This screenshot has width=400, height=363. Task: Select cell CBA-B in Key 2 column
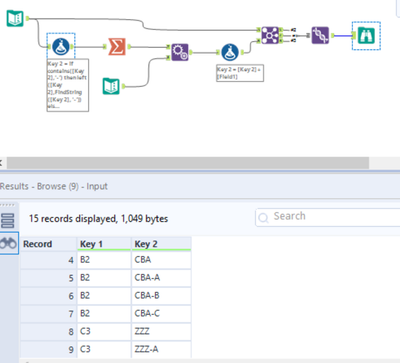pos(161,296)
